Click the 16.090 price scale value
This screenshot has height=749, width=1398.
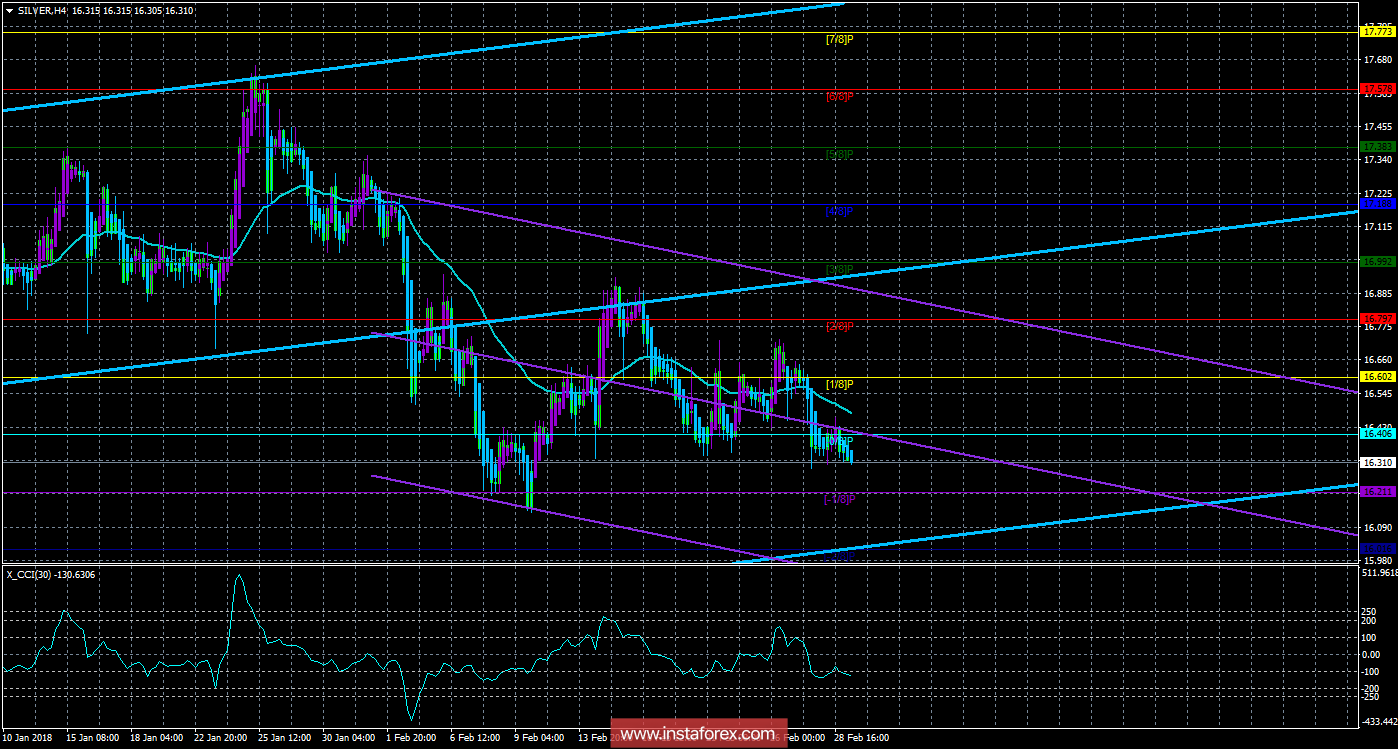point(1376,527)
